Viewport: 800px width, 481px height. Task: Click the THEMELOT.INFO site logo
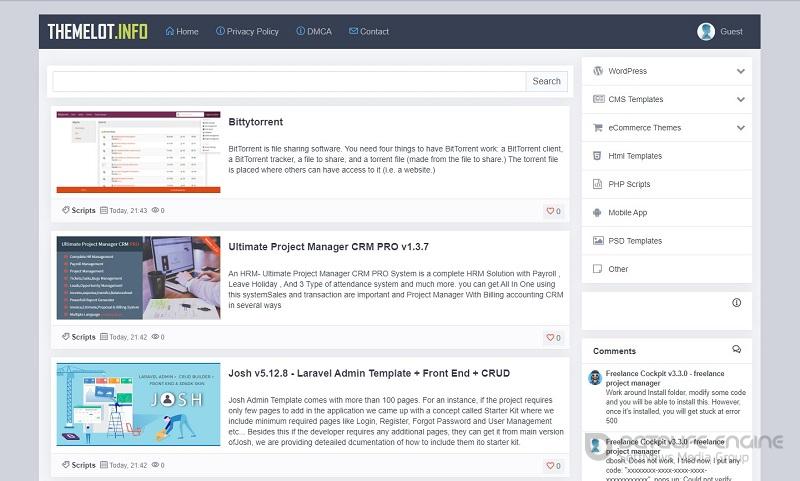[97, 32]
